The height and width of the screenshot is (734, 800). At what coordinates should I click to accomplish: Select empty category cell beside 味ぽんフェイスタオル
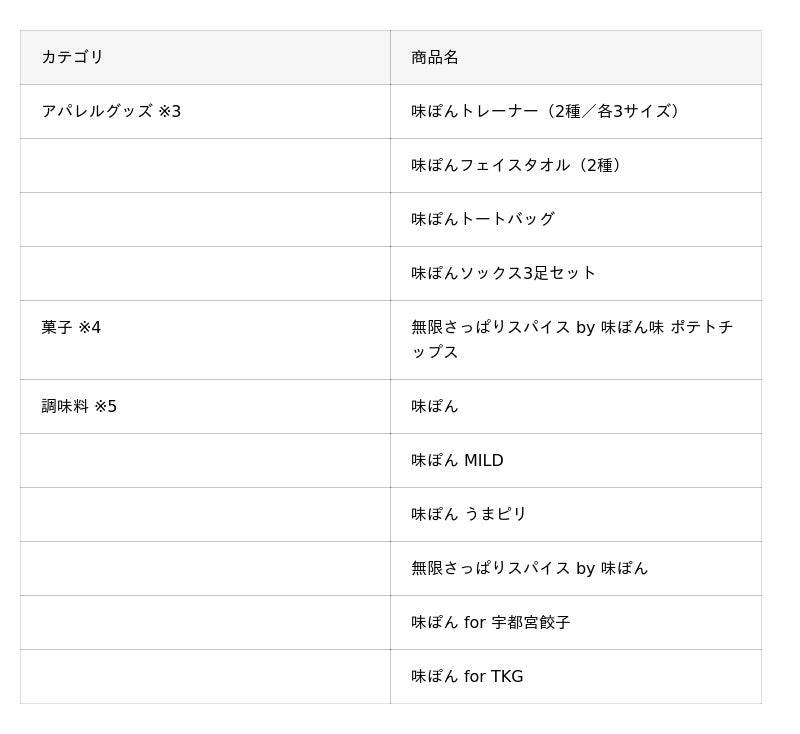(x=205, y=165)
